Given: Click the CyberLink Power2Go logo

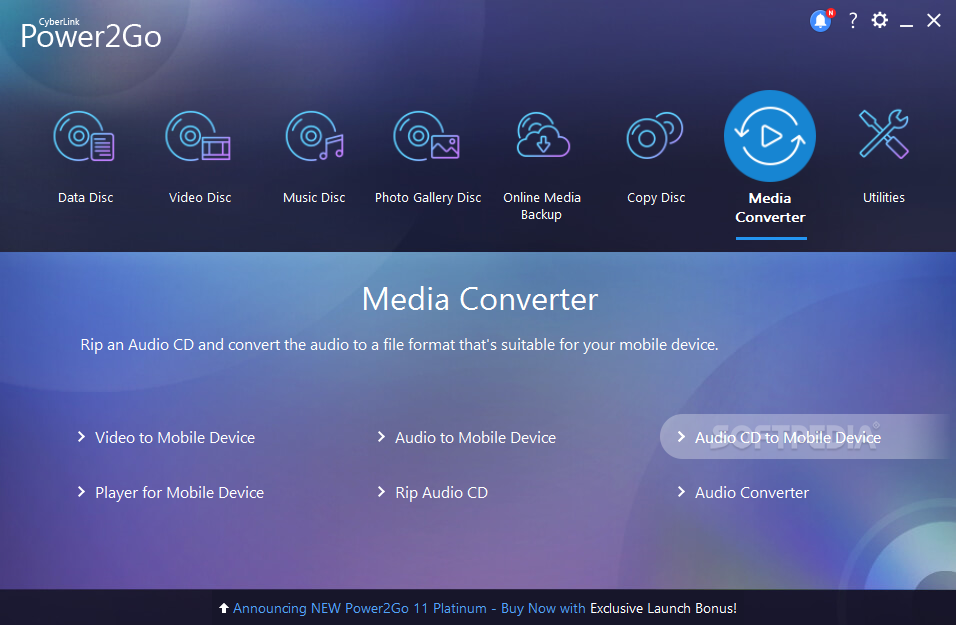Looking at the screenshot, I should tap(91, 34).
